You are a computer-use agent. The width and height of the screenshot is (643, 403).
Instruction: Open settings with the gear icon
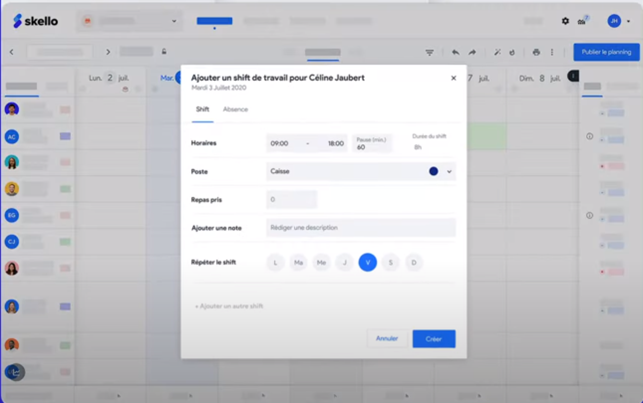coord(565,21)
